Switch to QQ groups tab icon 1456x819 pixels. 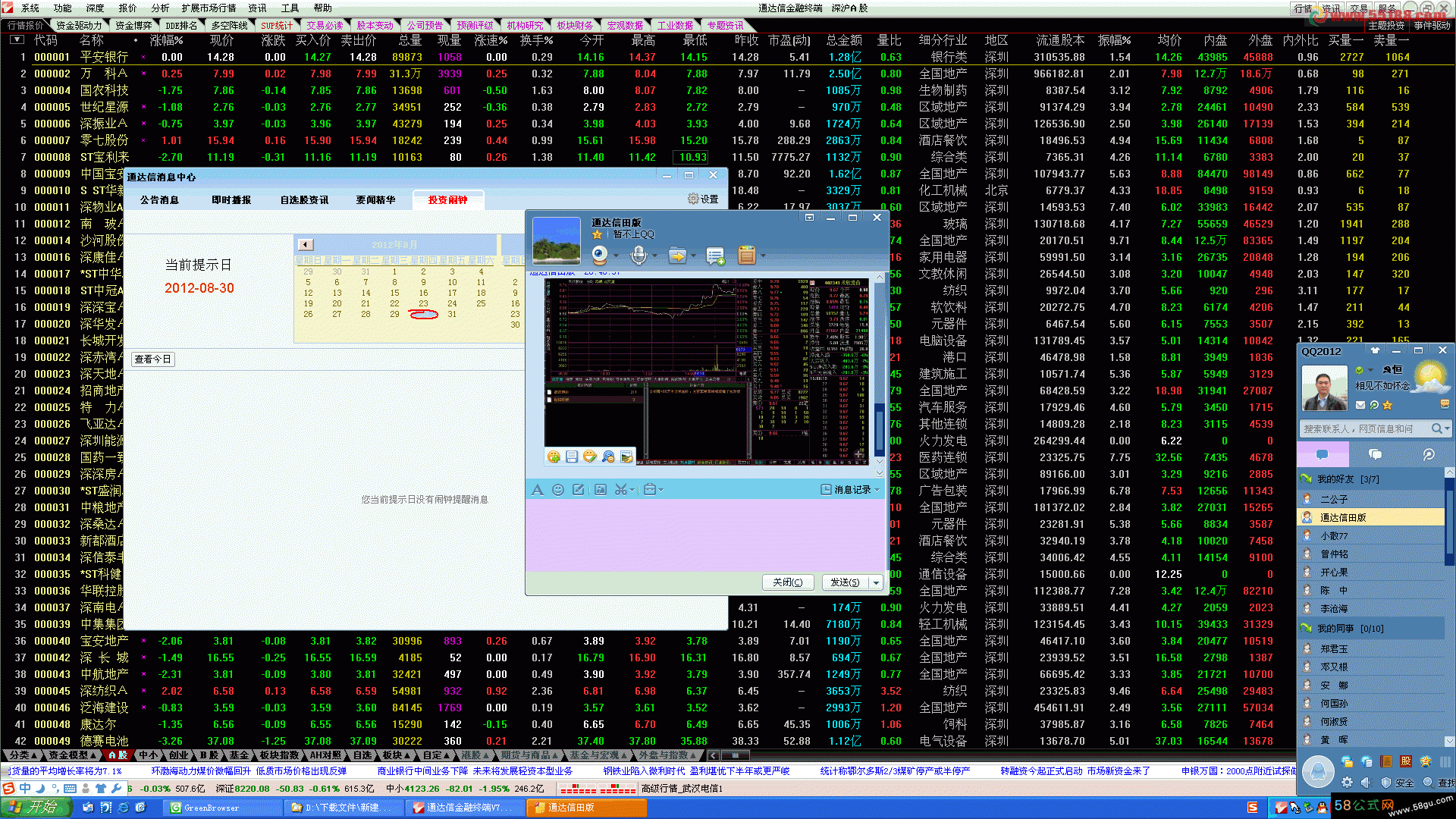point(1375,454)
